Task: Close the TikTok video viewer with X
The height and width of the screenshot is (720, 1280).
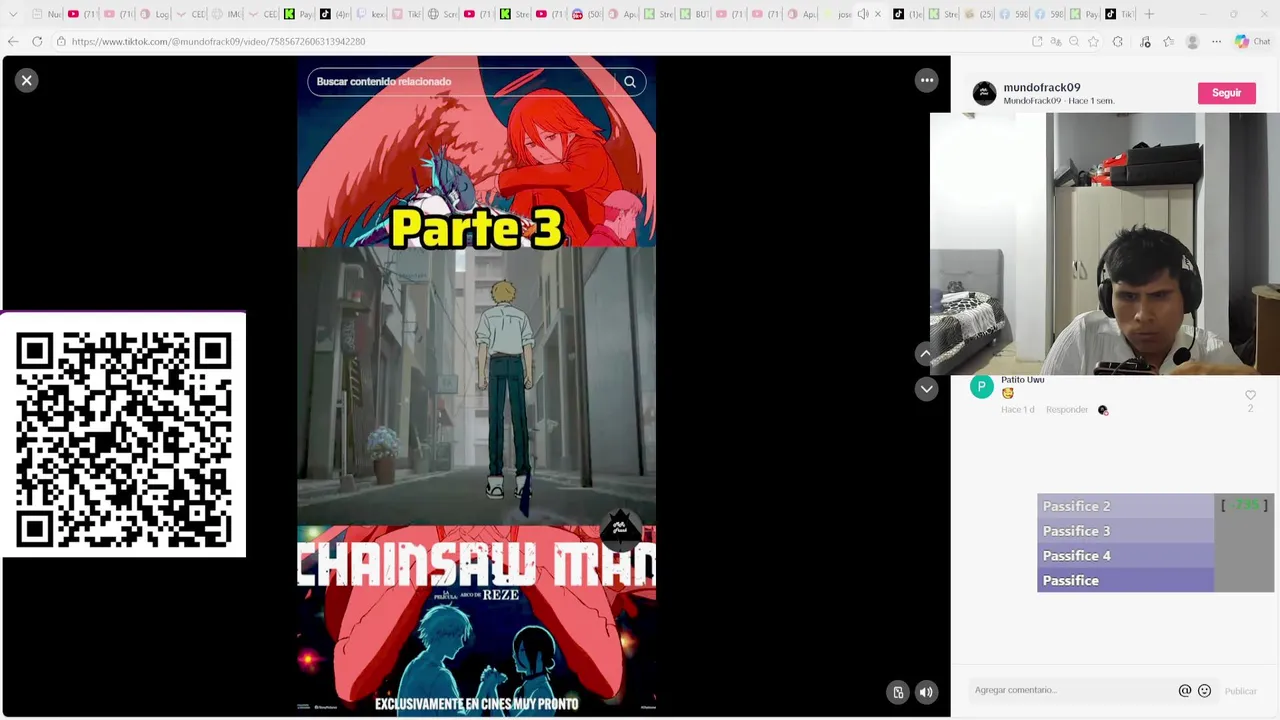Action: click(x=27, y=80)
